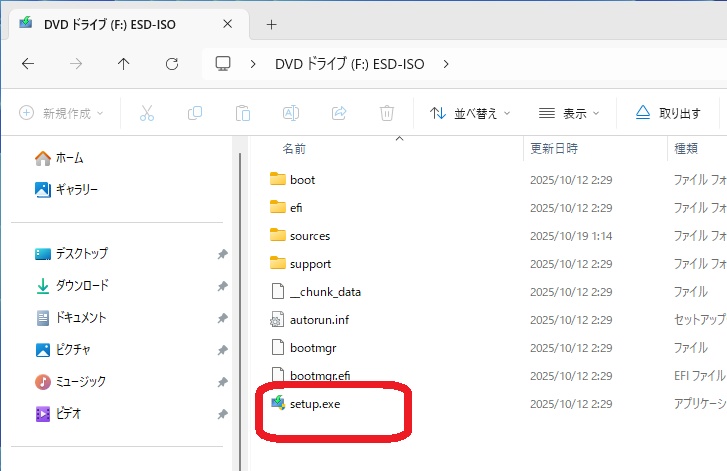Click the Cut scissors icon
This screenshot has height=471, width=727.
(147, 113)
